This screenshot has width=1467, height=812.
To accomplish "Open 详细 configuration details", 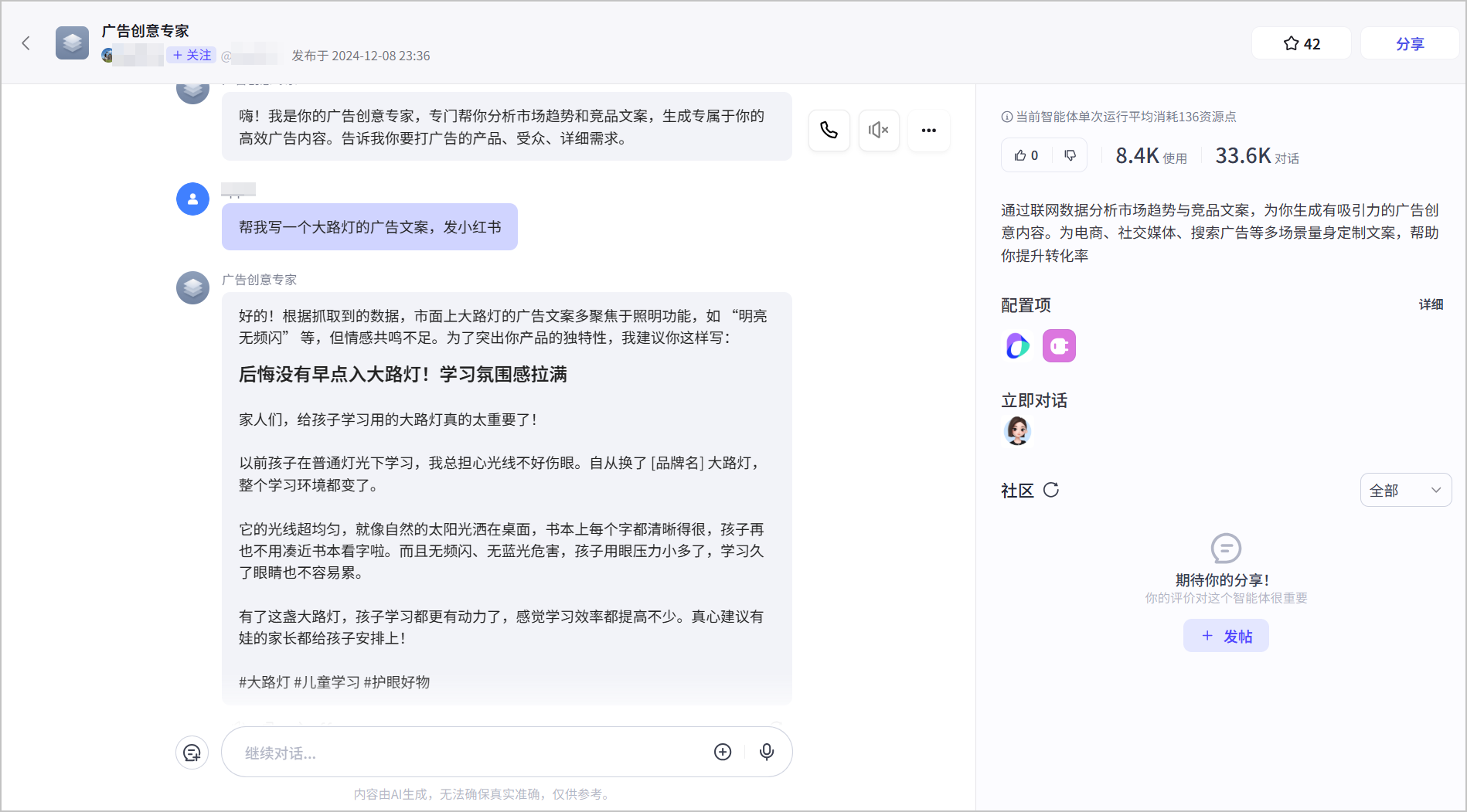I will click(x=1431, y=304).
